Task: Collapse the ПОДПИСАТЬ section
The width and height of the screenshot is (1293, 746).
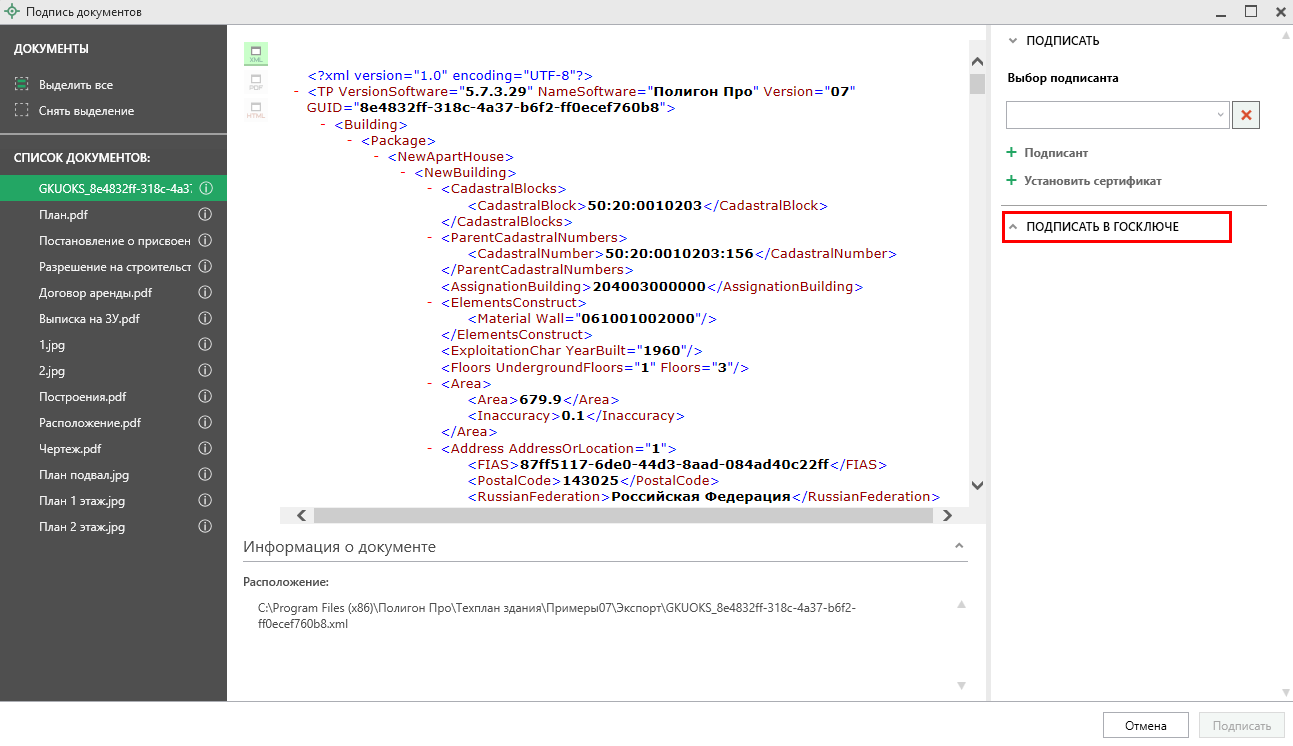Action: [x=1013, y=41]
